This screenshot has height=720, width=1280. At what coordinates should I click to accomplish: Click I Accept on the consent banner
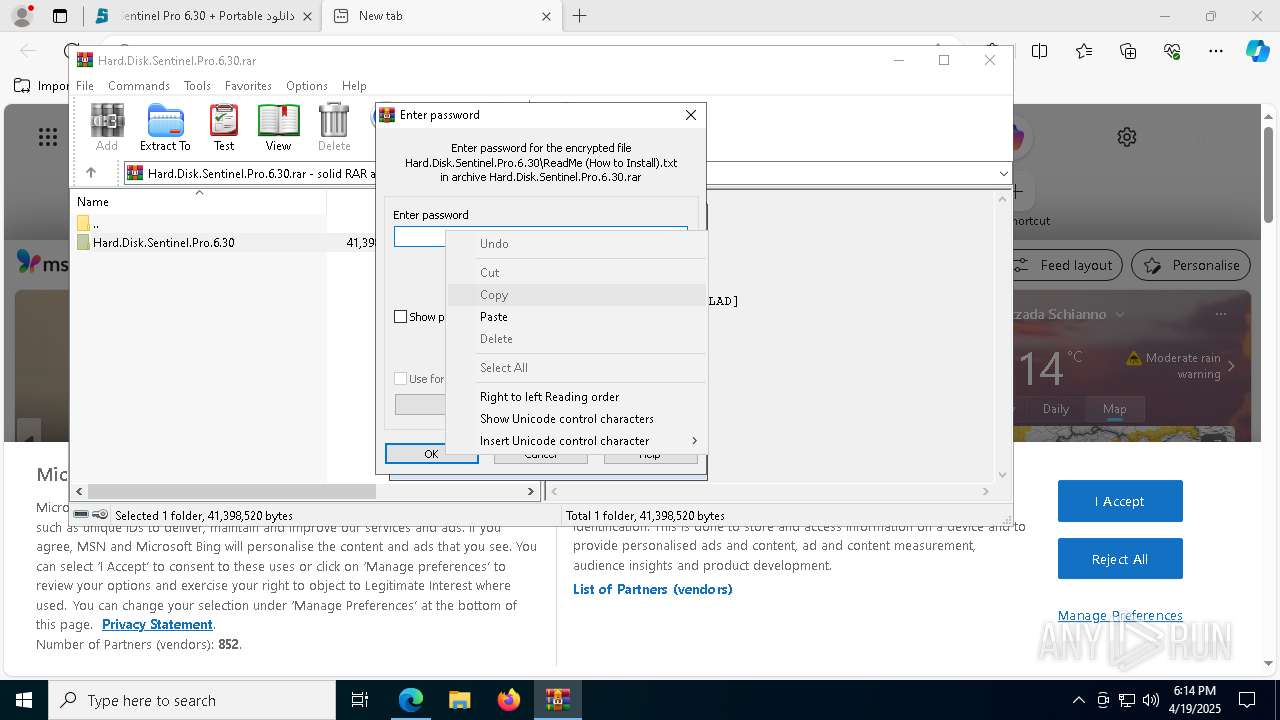(x=1120, y=501)
